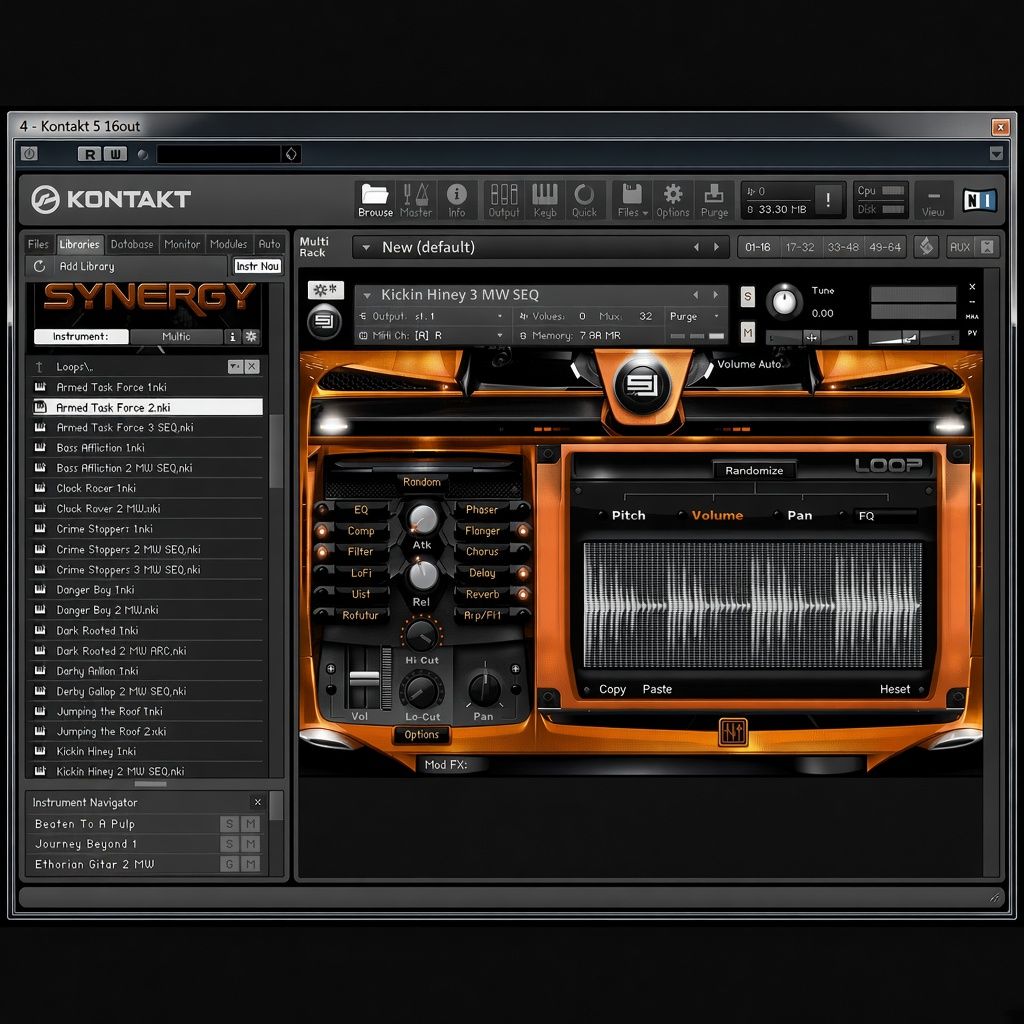Toggle the Reverb effect LED

[522, 594]
